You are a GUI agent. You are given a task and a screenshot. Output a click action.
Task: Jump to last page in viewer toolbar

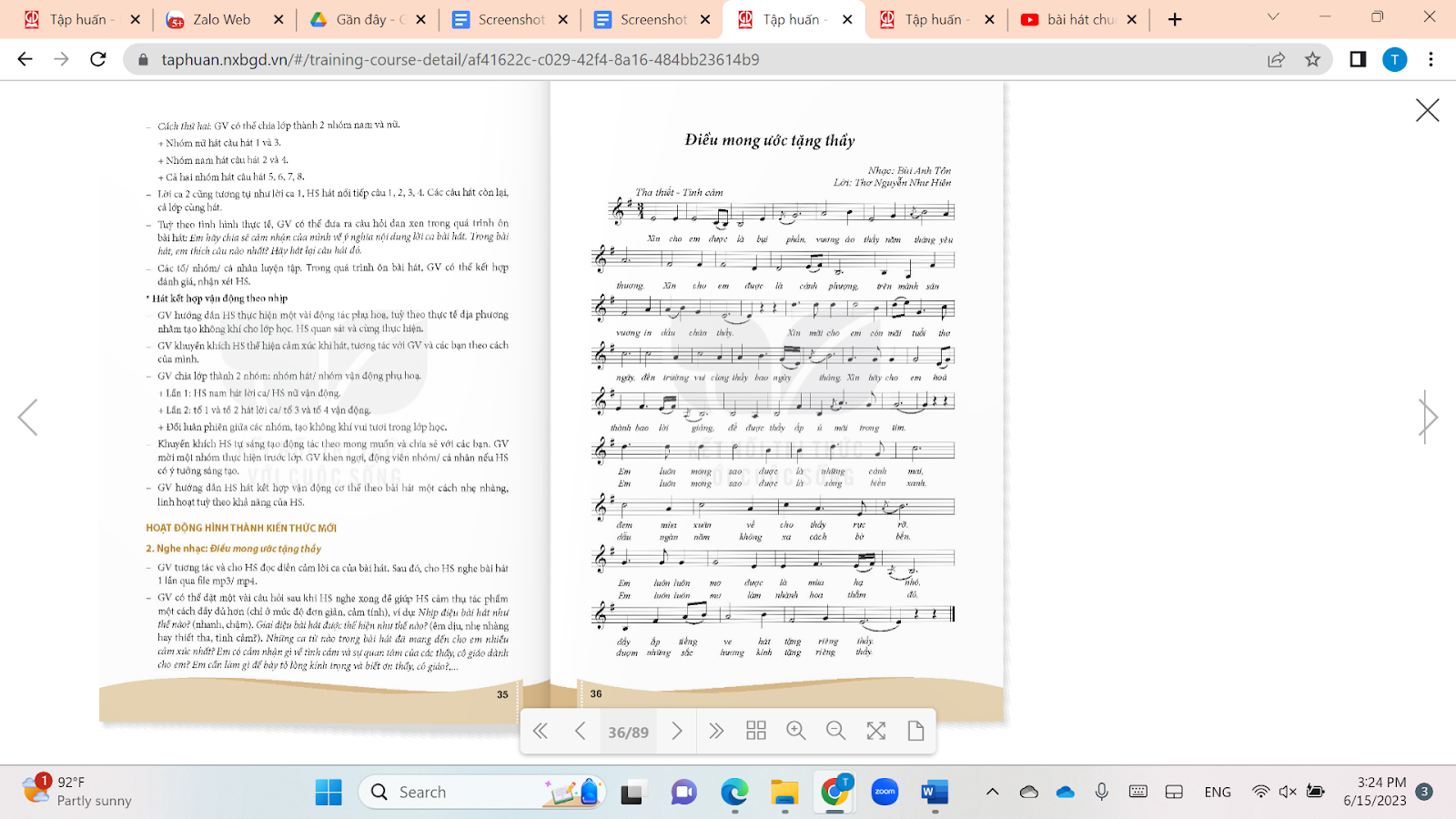(716, 732)
